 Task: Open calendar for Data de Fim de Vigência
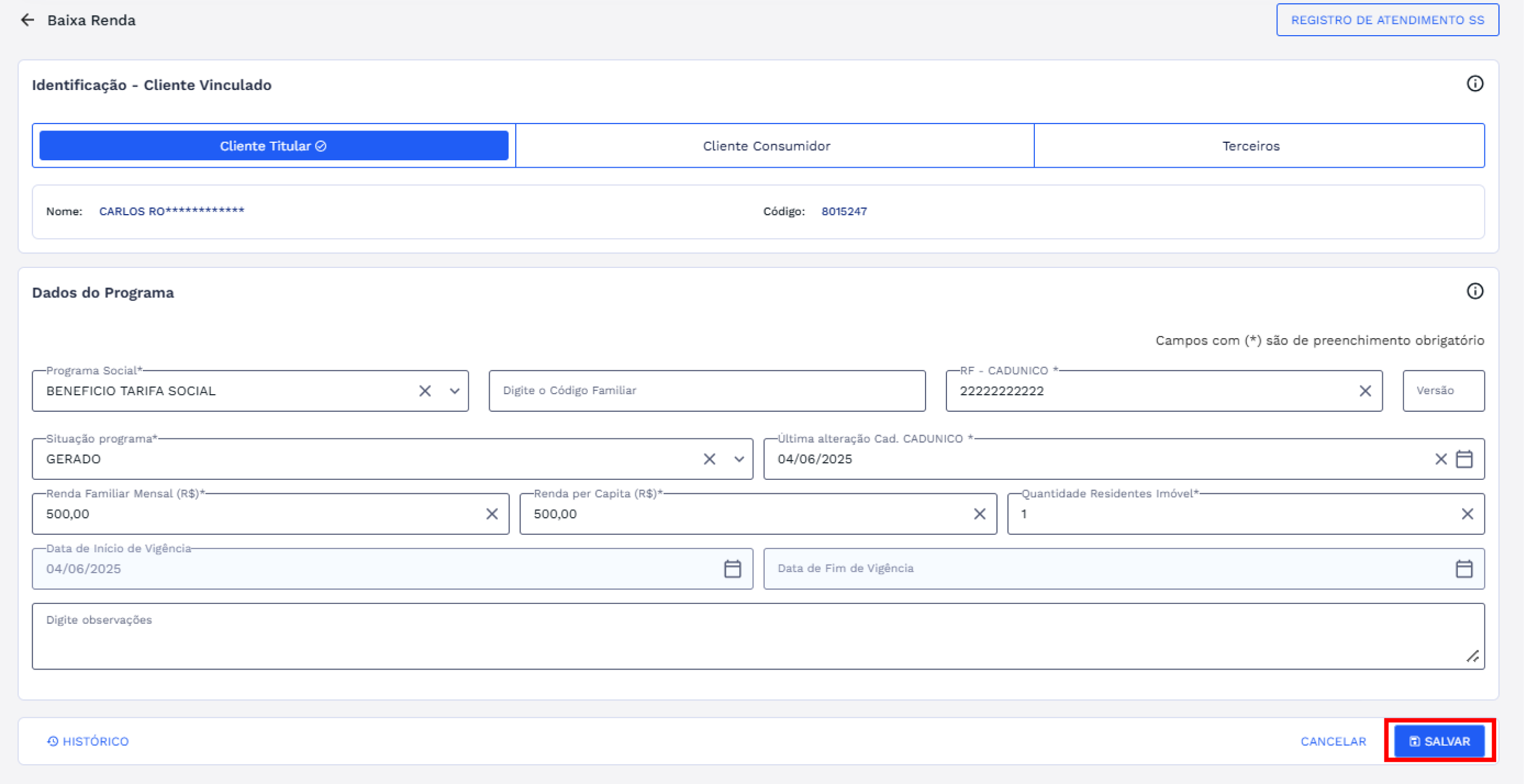(1464, 569)
